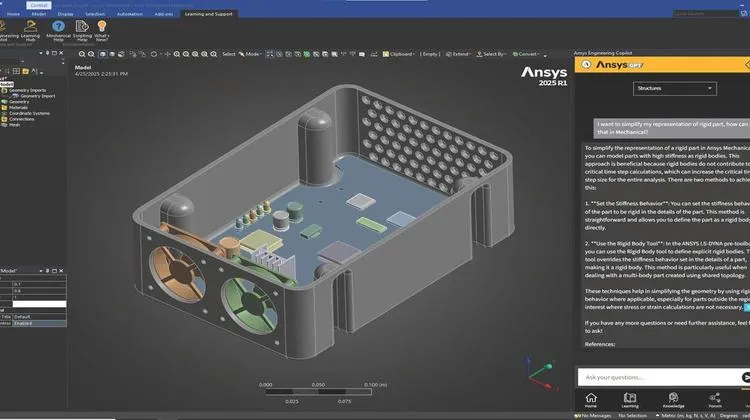750x420 pixels.
Task: Click the yellow folder icon in outline toolbar
Action: pos(25,71)
